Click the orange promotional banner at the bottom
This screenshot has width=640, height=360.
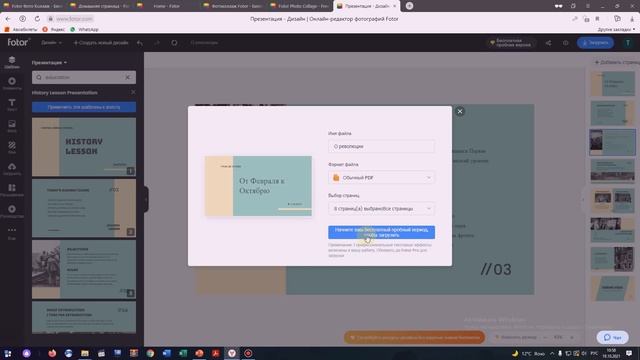click(414, 338)
